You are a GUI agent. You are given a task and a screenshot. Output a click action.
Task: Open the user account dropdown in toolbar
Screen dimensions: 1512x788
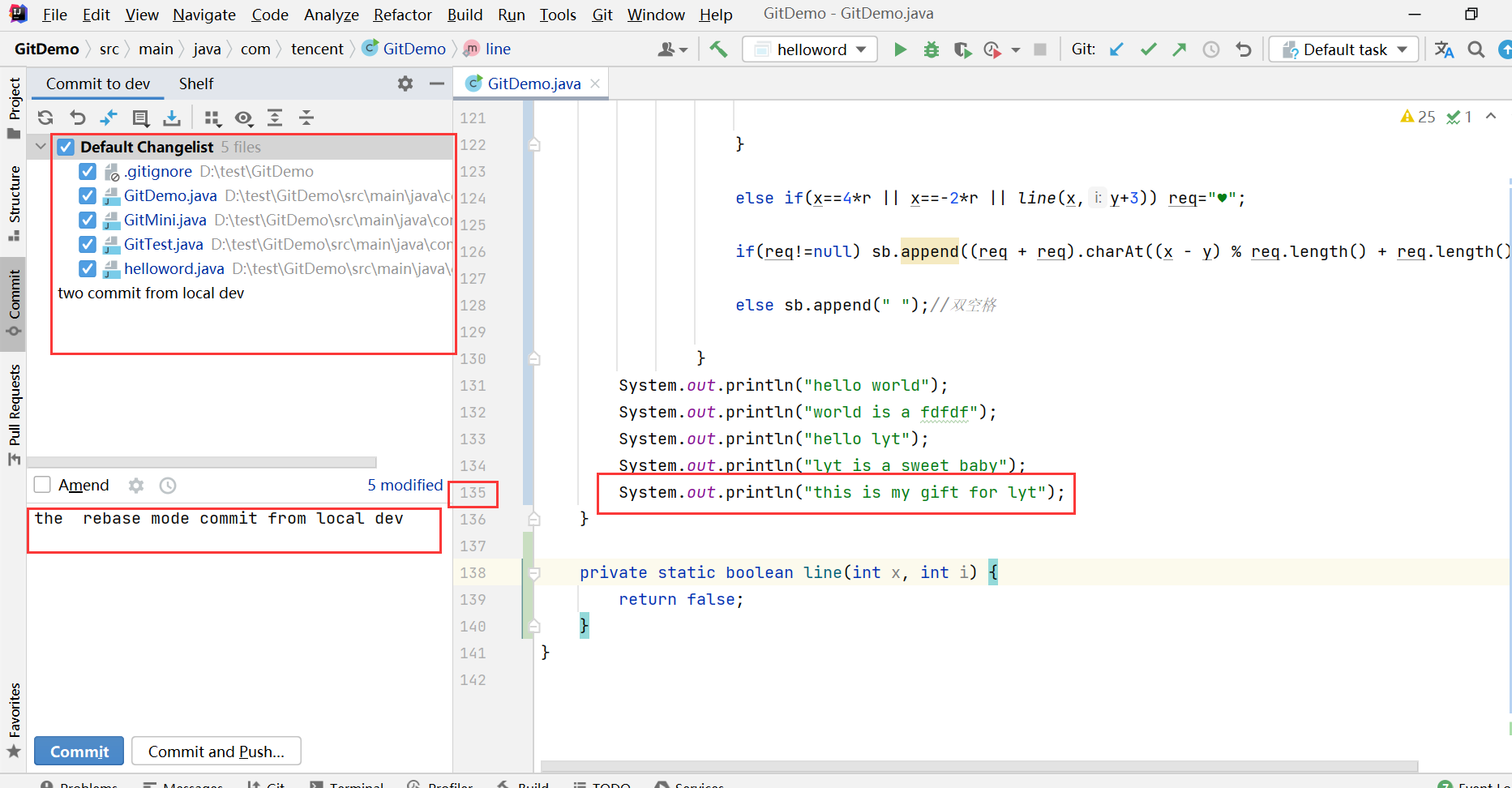[x=673, y=49]
